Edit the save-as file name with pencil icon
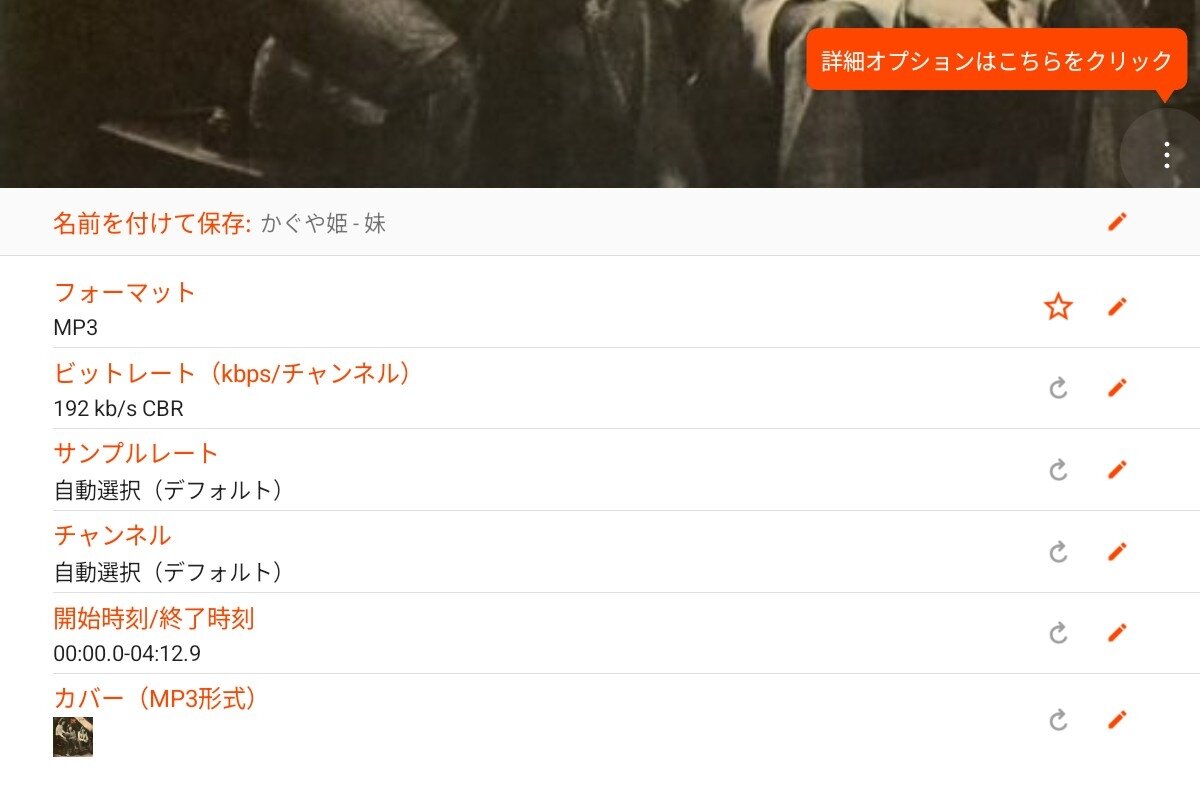 [1117, 222]
